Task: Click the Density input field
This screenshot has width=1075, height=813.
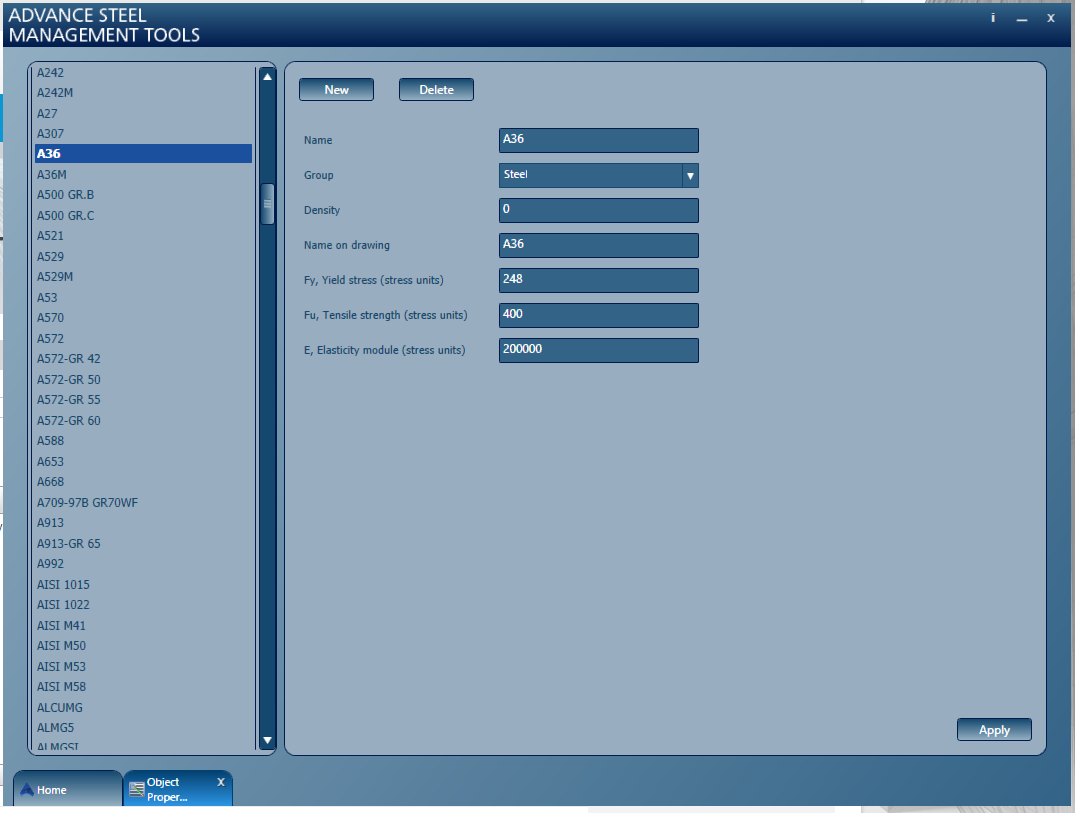Action: click(599, 210)
